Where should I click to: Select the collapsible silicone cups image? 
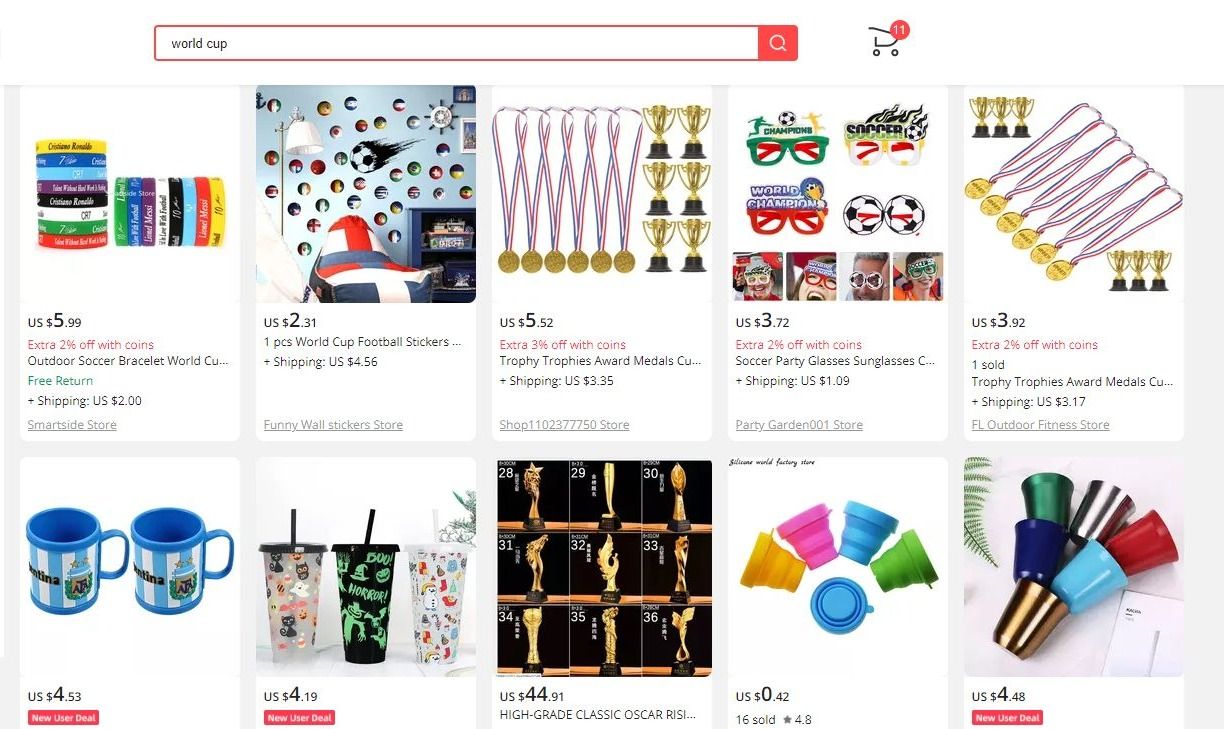coord(838,567)
